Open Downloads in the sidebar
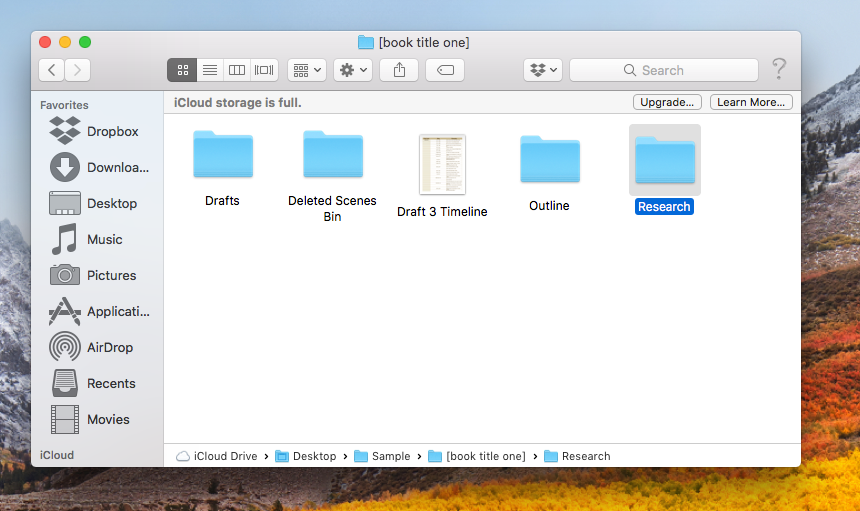The image size is (860, 511). [98, 167]
